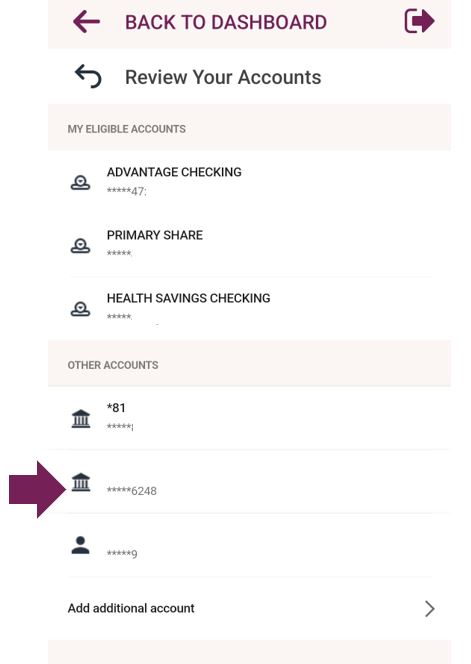Click masked number under Advantage Checking
Screen dimensions: 471x664
[126, 191]
